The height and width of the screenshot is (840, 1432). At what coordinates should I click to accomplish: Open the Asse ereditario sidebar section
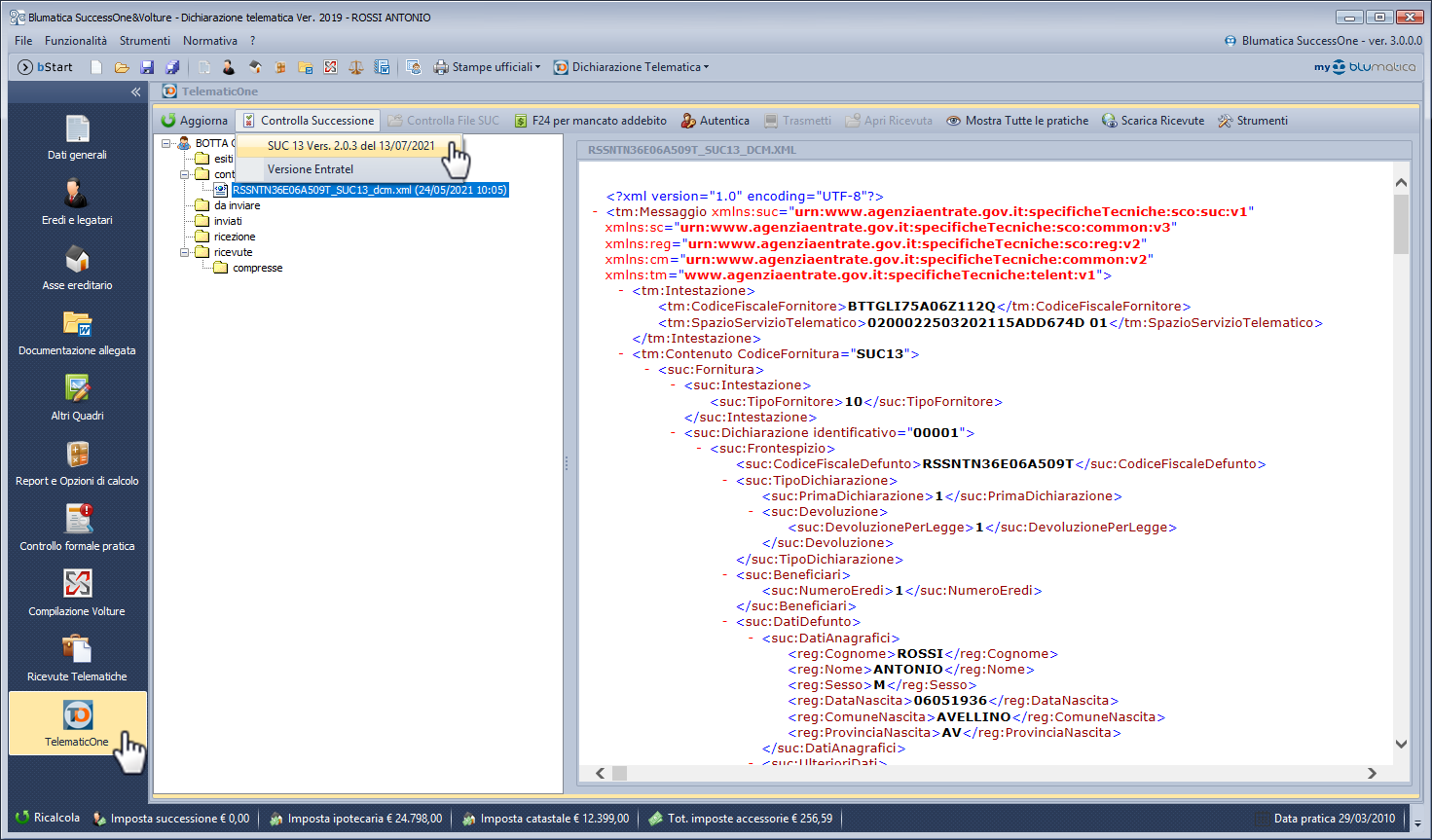(77, 268)
